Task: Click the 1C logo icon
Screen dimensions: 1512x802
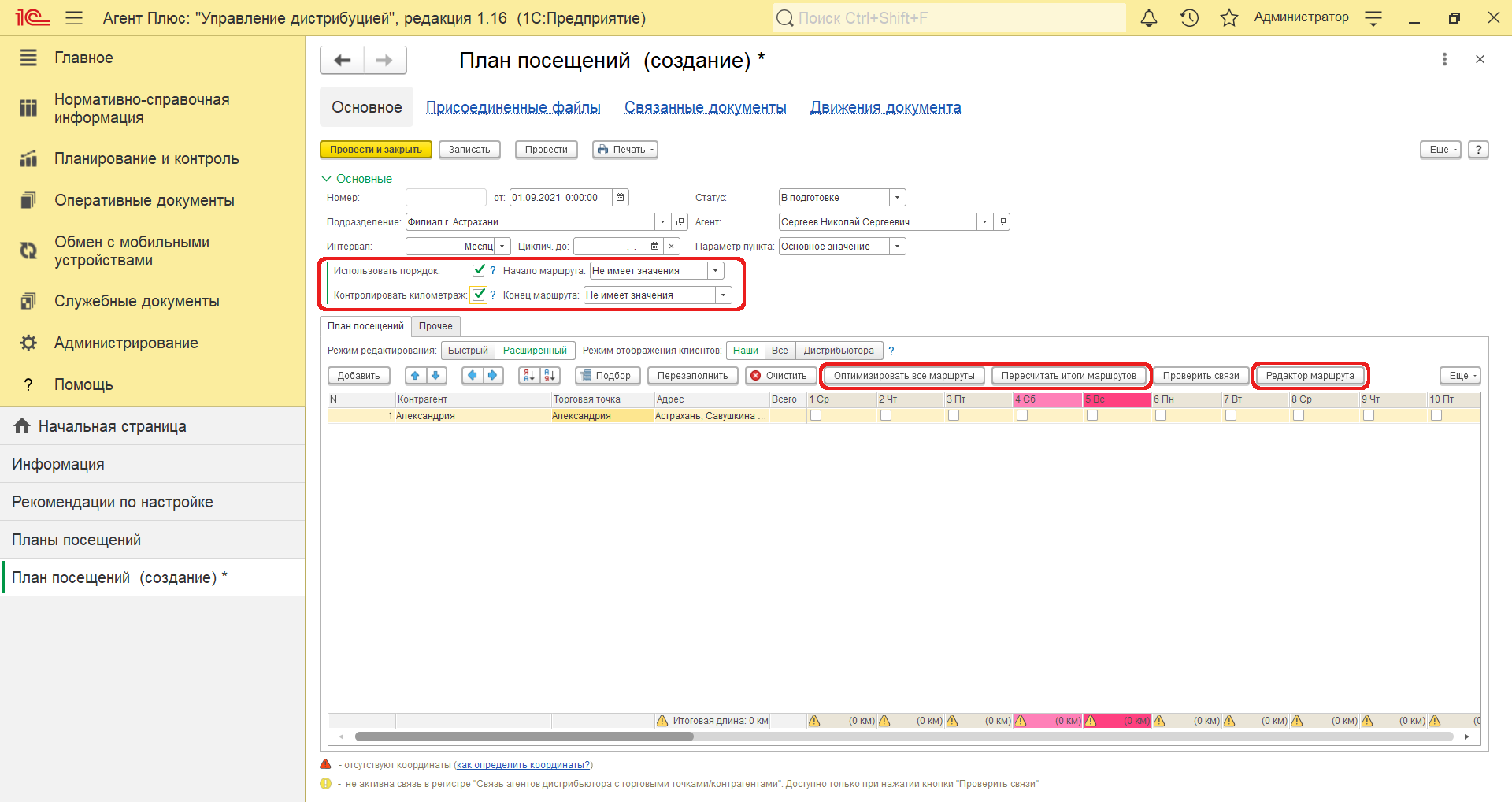Action: click(32, 17)
